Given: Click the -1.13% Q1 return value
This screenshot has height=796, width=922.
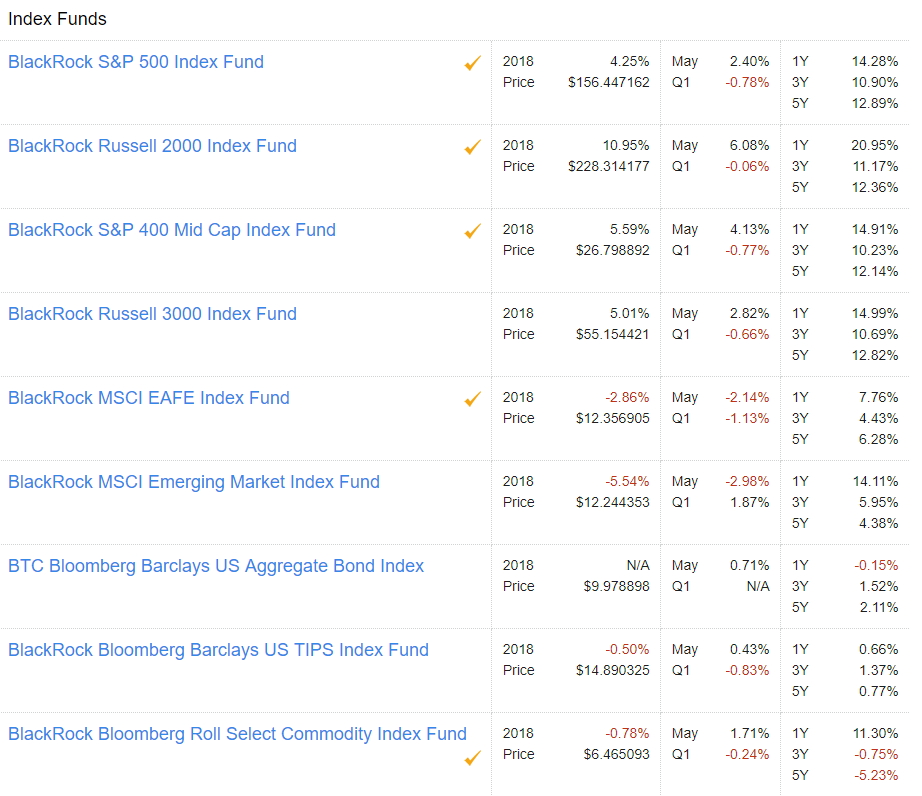Looking at the screenshot, I should point(747,419).
